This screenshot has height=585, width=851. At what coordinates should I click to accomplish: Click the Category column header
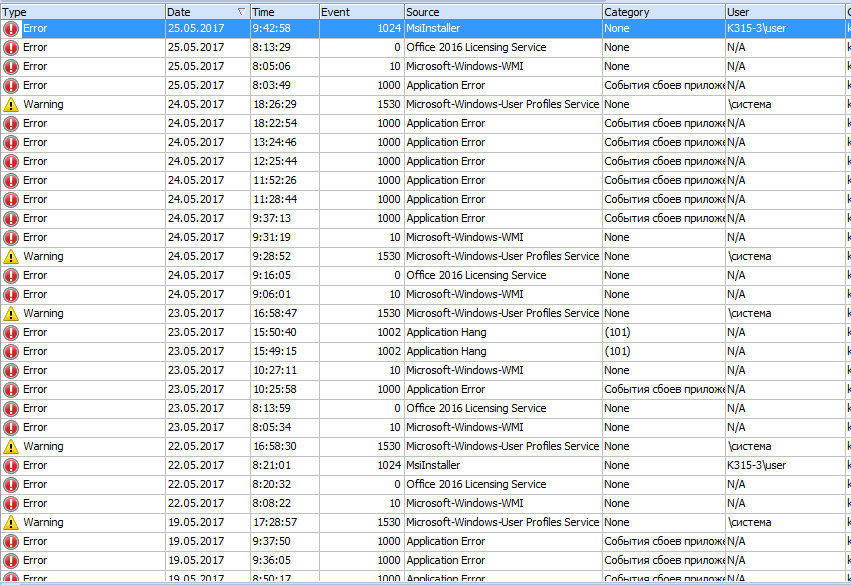(660, 11)
